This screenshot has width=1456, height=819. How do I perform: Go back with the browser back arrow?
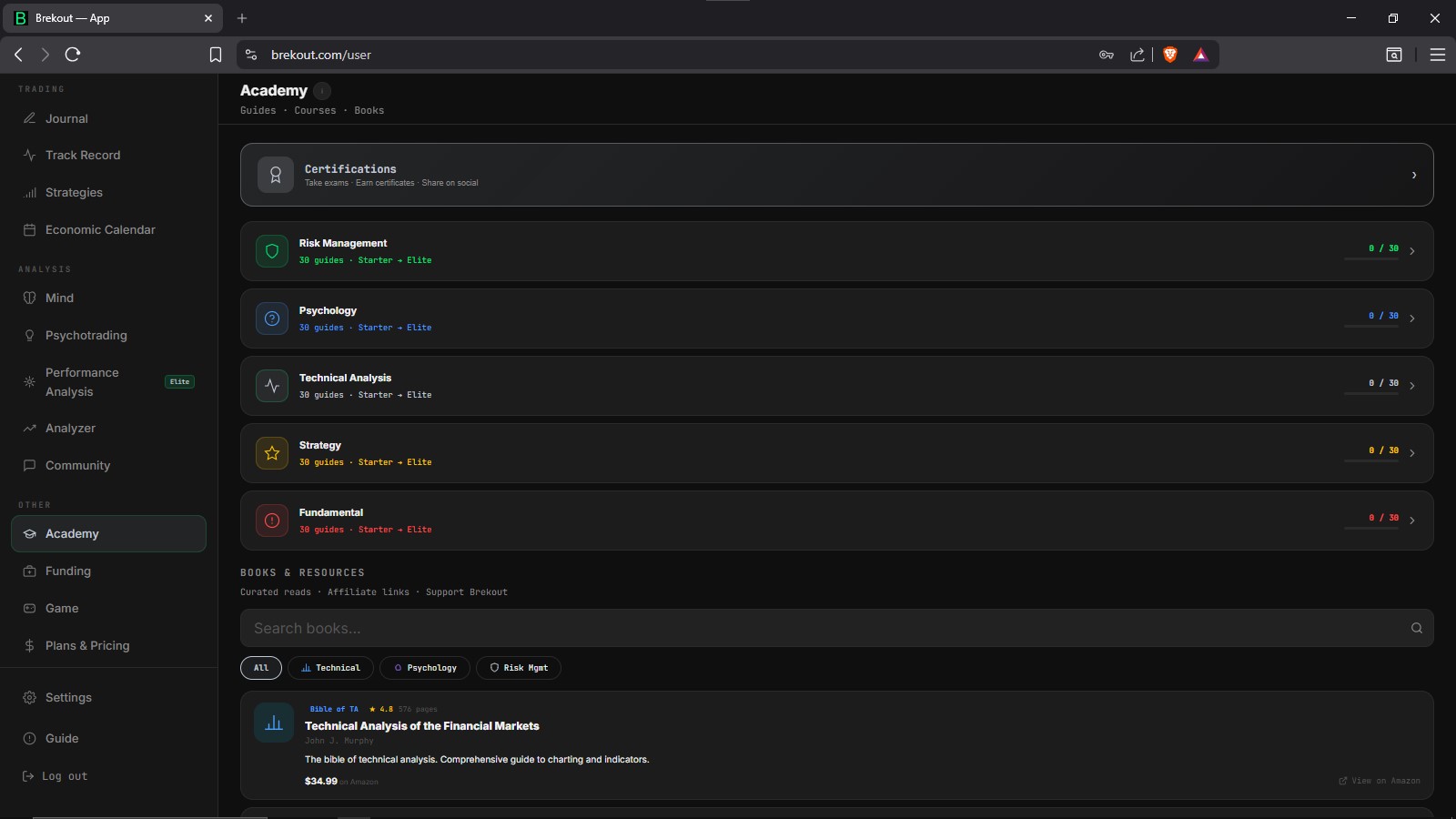[18, 55]
